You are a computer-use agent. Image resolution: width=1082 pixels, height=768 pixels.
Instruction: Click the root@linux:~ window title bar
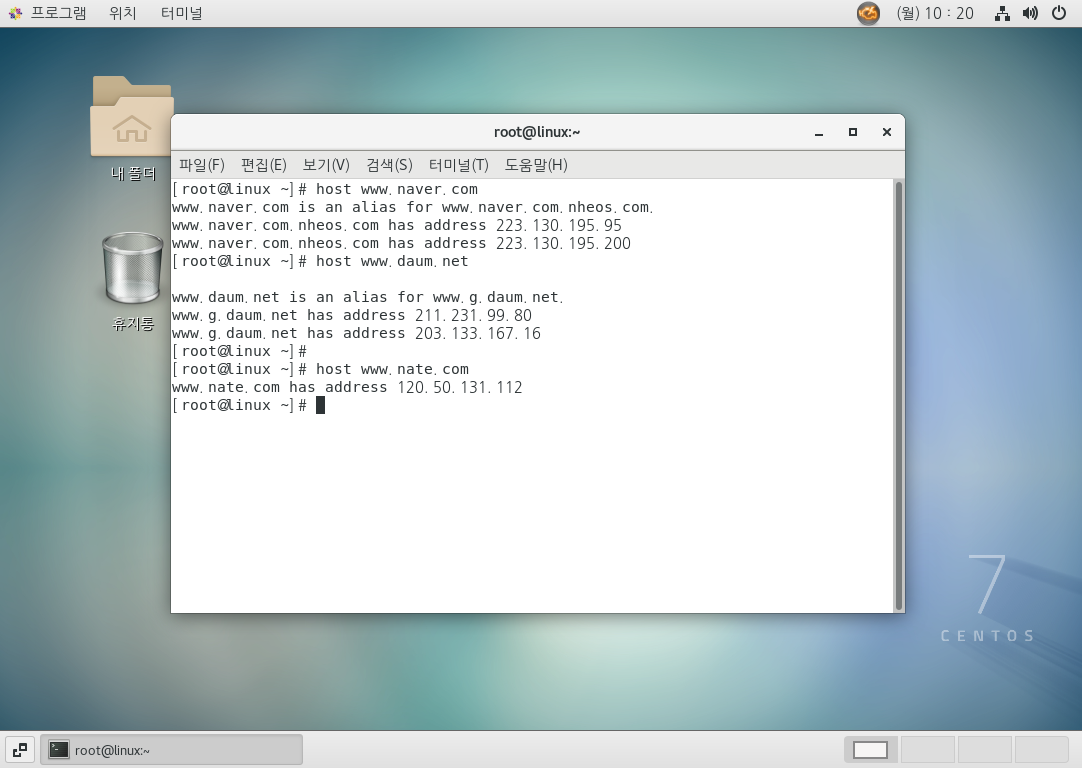tap(537, 132)
